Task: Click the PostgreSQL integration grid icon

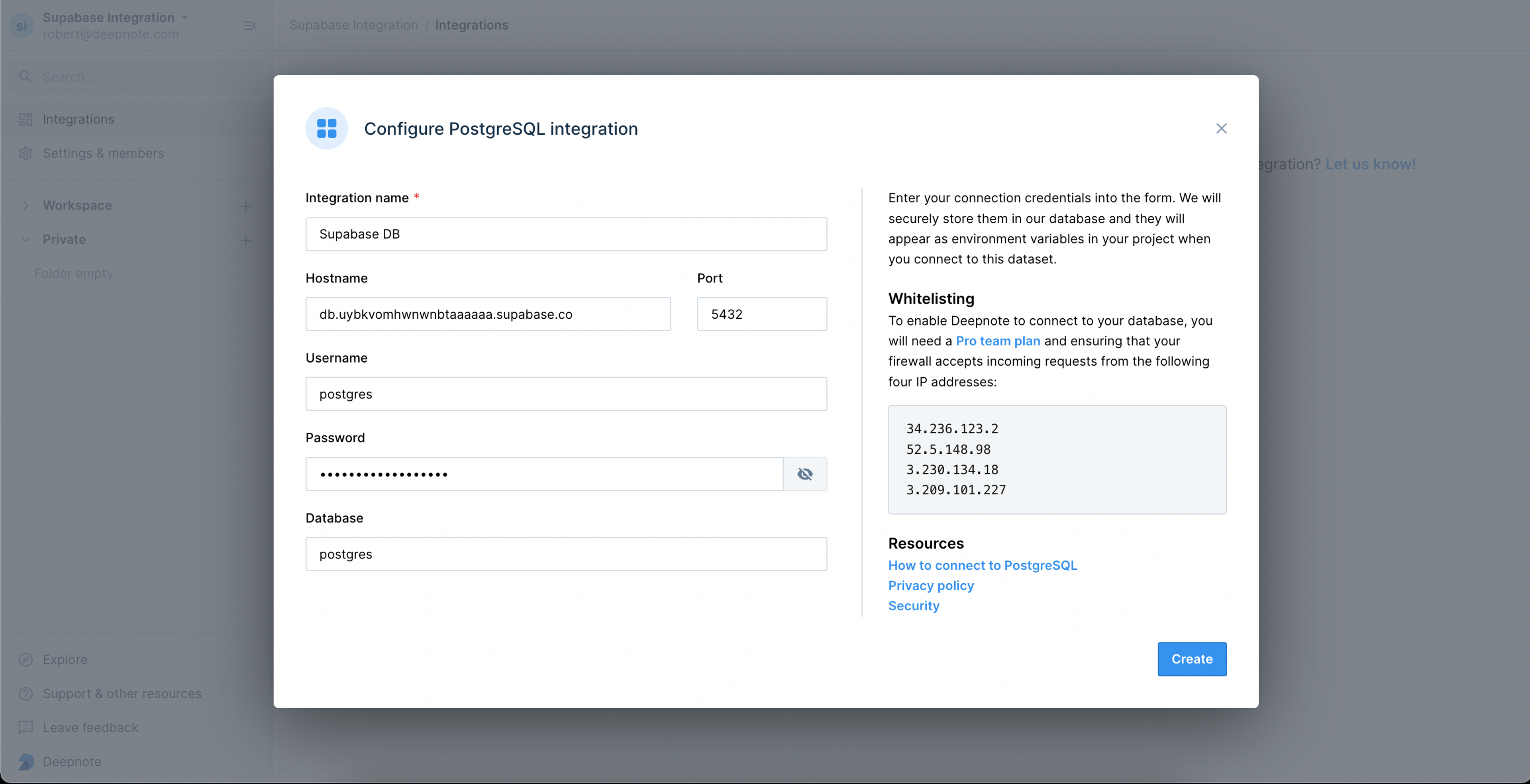Action: pos(326,128)
